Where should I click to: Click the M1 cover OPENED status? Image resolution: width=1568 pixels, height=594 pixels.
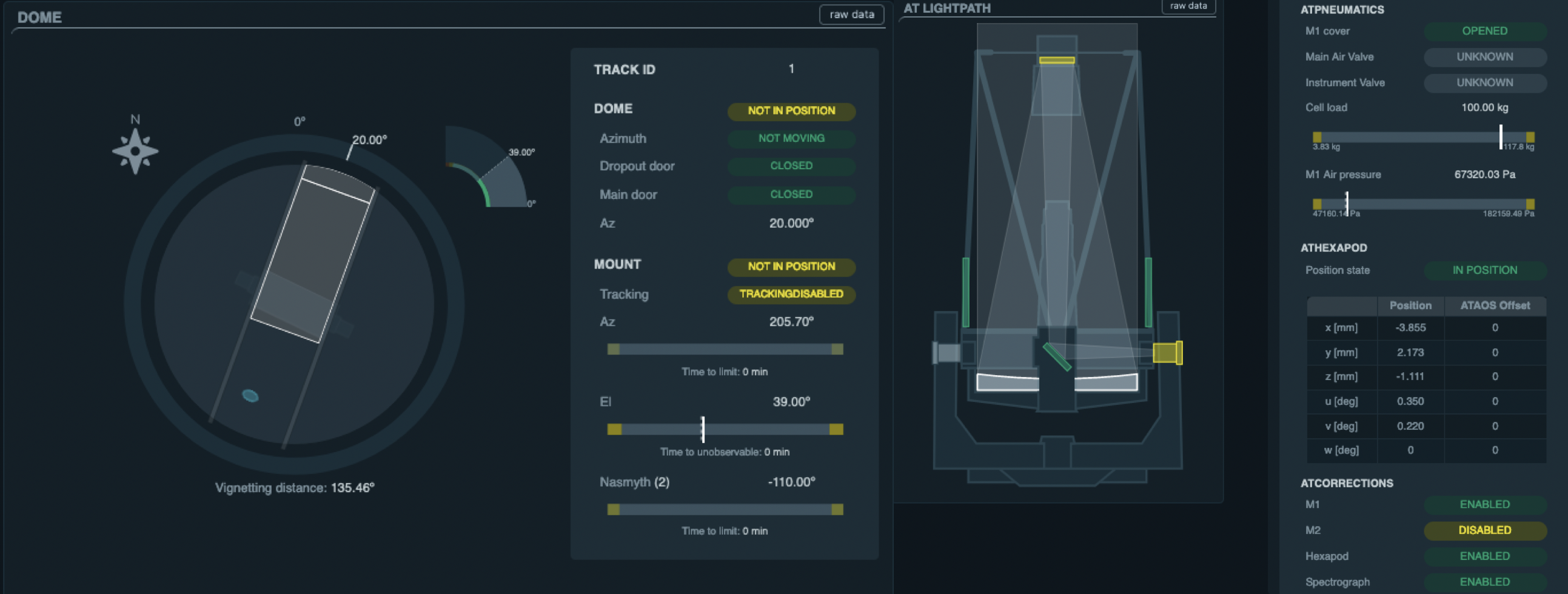coord(1484,31)
